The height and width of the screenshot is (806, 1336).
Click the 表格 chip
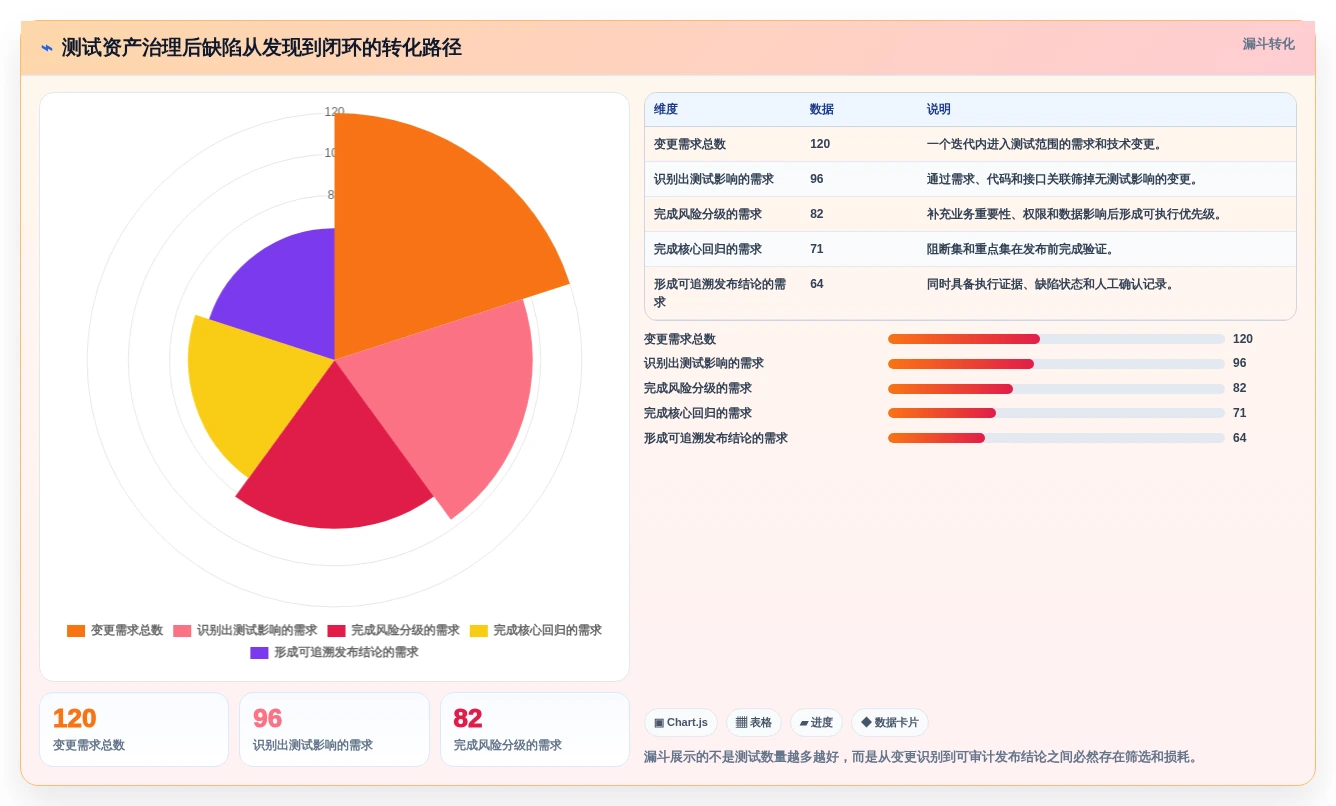coord(754,722)
